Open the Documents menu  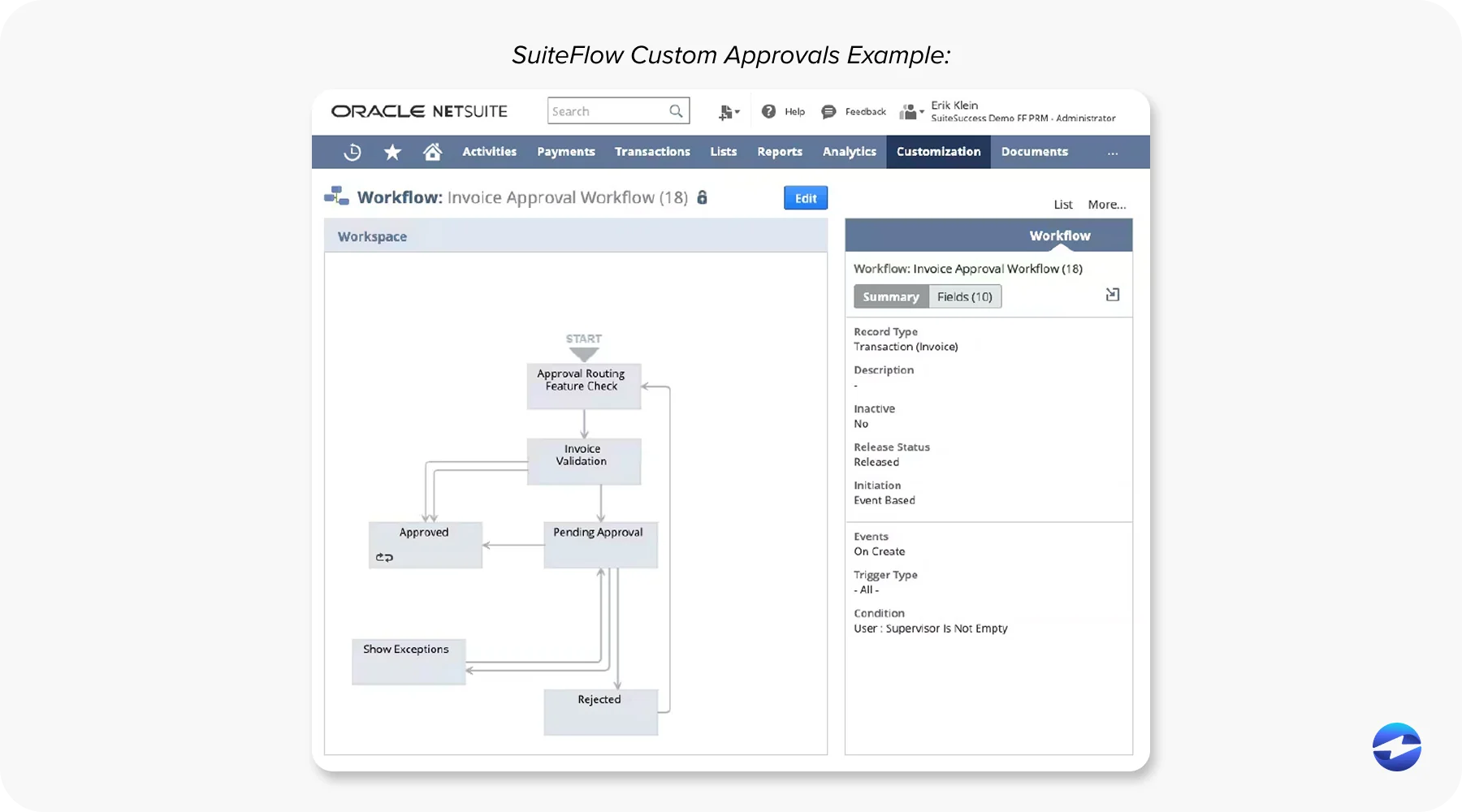click(x=1035, y=152)
